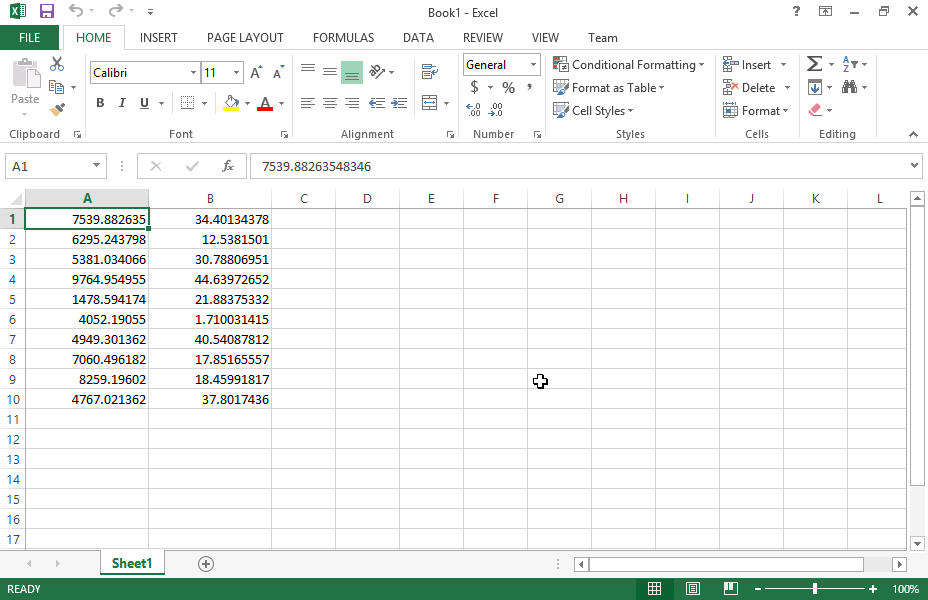
Task: Expand the General number format dropdown
Action: pos(533,65)
